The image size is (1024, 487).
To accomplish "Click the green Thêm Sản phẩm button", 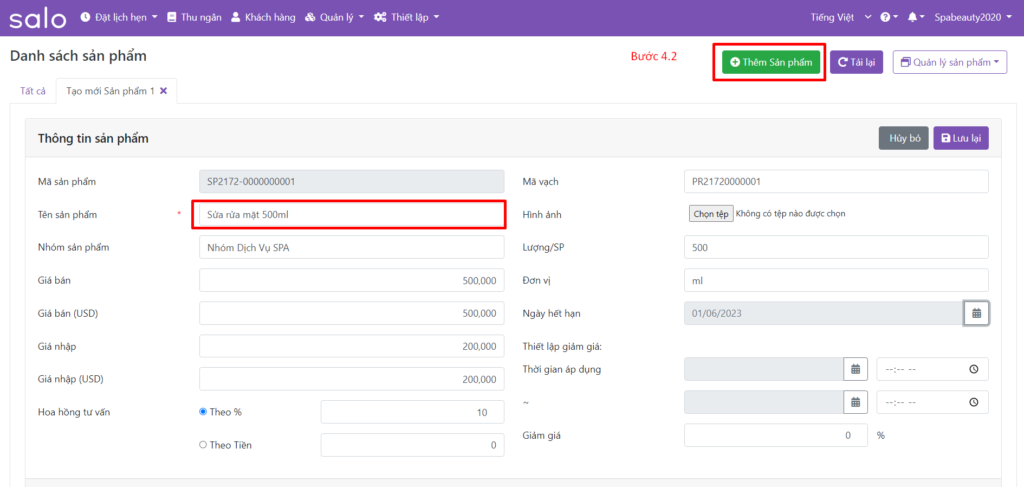I will click(770, 62).
